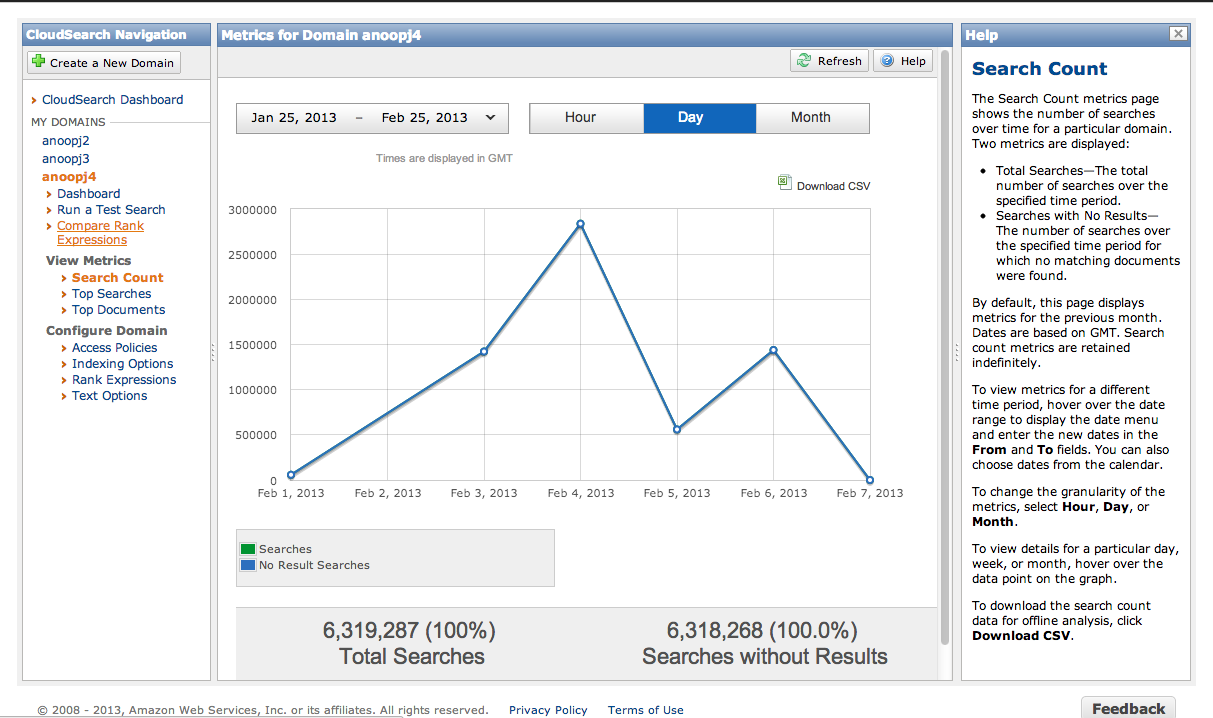Click the arrow bullet before CloudSearch Dashboard

pos(35,100)
